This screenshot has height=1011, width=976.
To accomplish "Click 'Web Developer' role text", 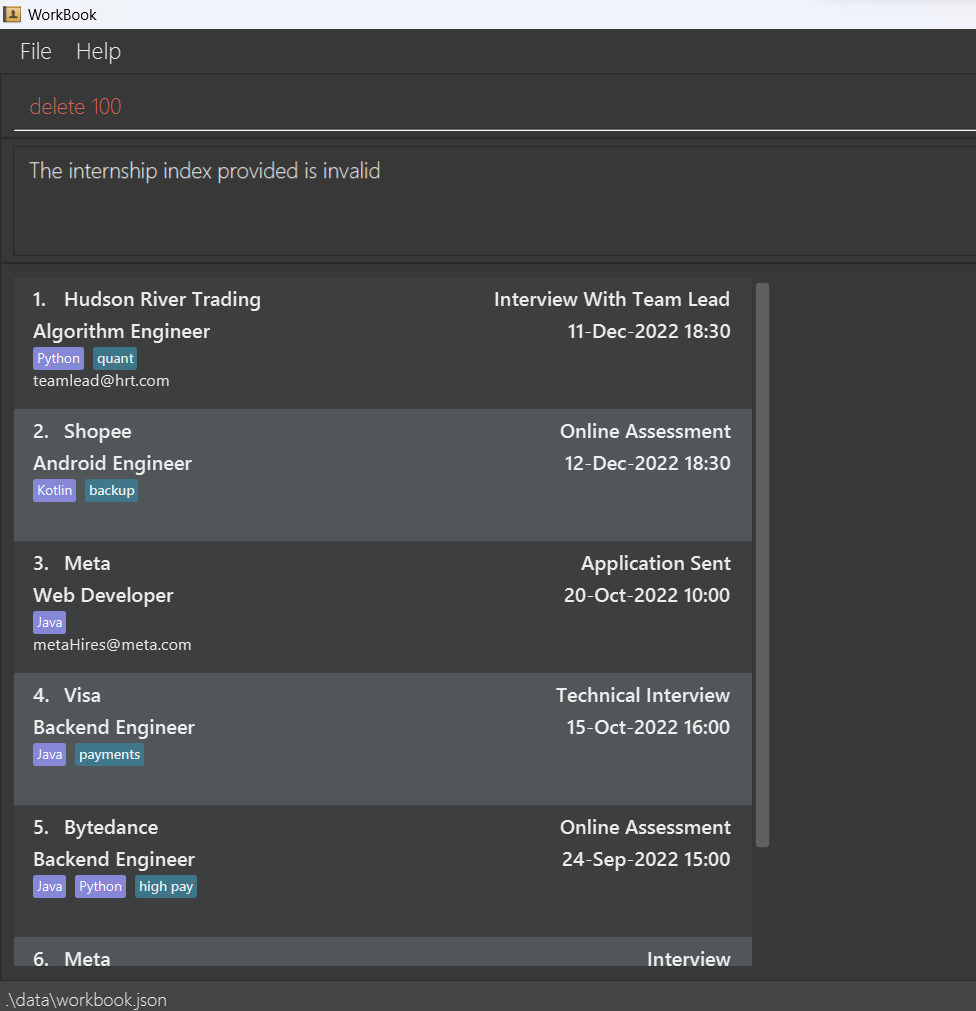I will pos(103,595).
